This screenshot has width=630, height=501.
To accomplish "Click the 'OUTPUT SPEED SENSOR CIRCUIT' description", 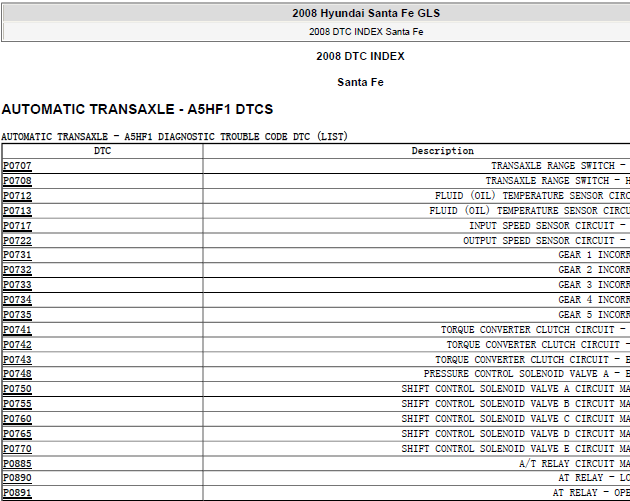I will click(539, 241).
